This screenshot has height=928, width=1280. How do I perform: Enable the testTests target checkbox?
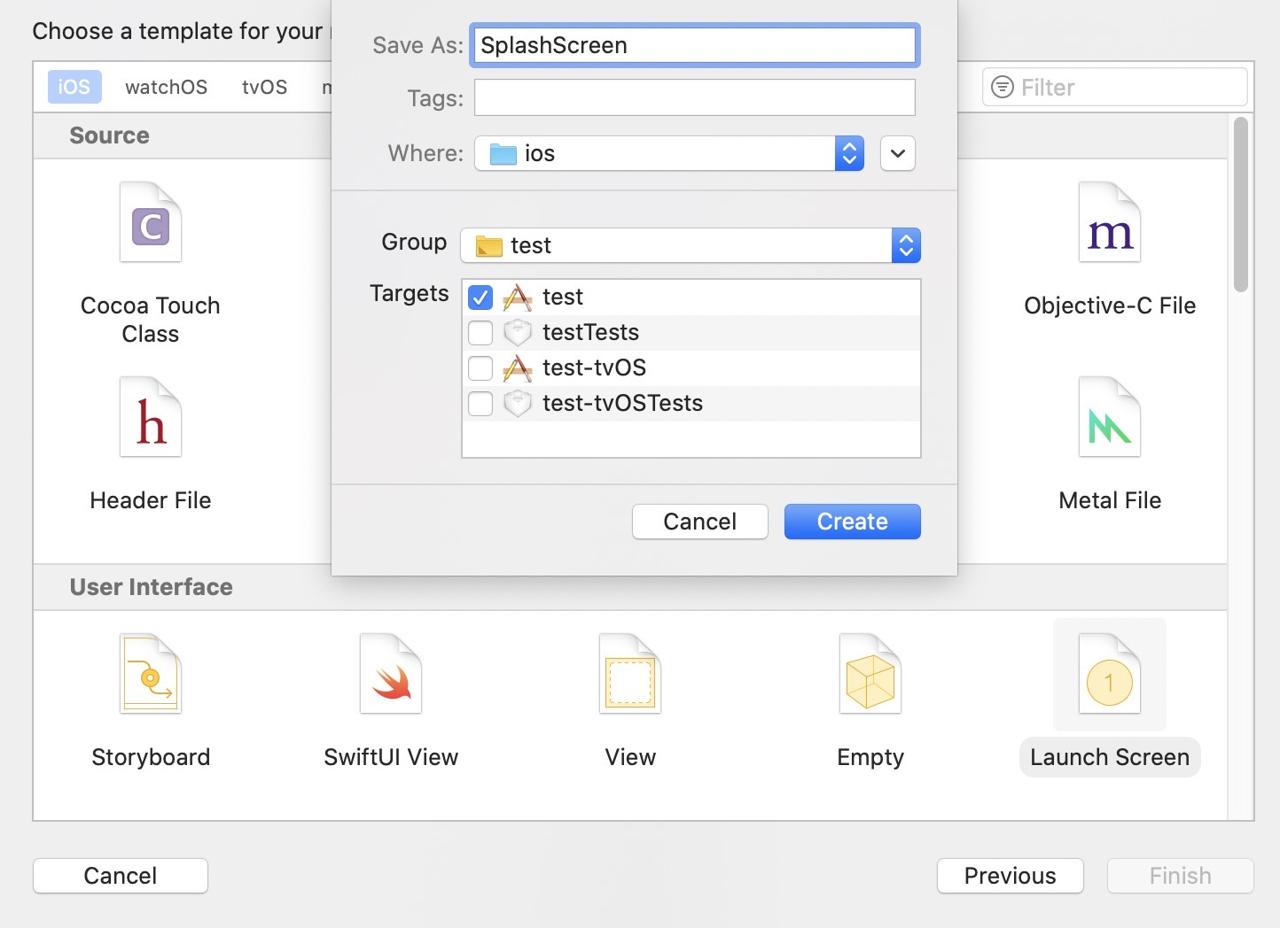(480, 332)
